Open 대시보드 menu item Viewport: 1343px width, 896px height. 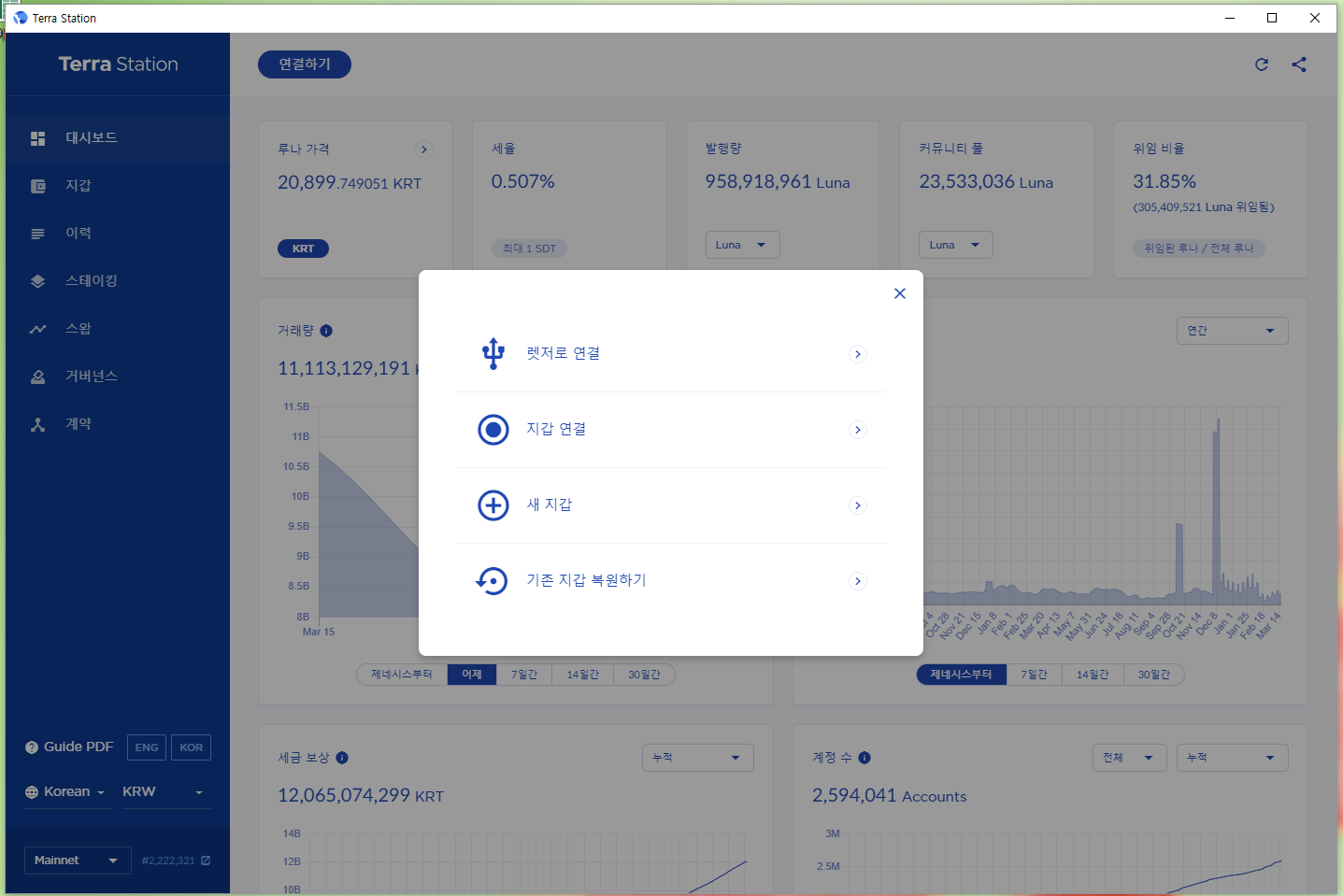[118, 138]
